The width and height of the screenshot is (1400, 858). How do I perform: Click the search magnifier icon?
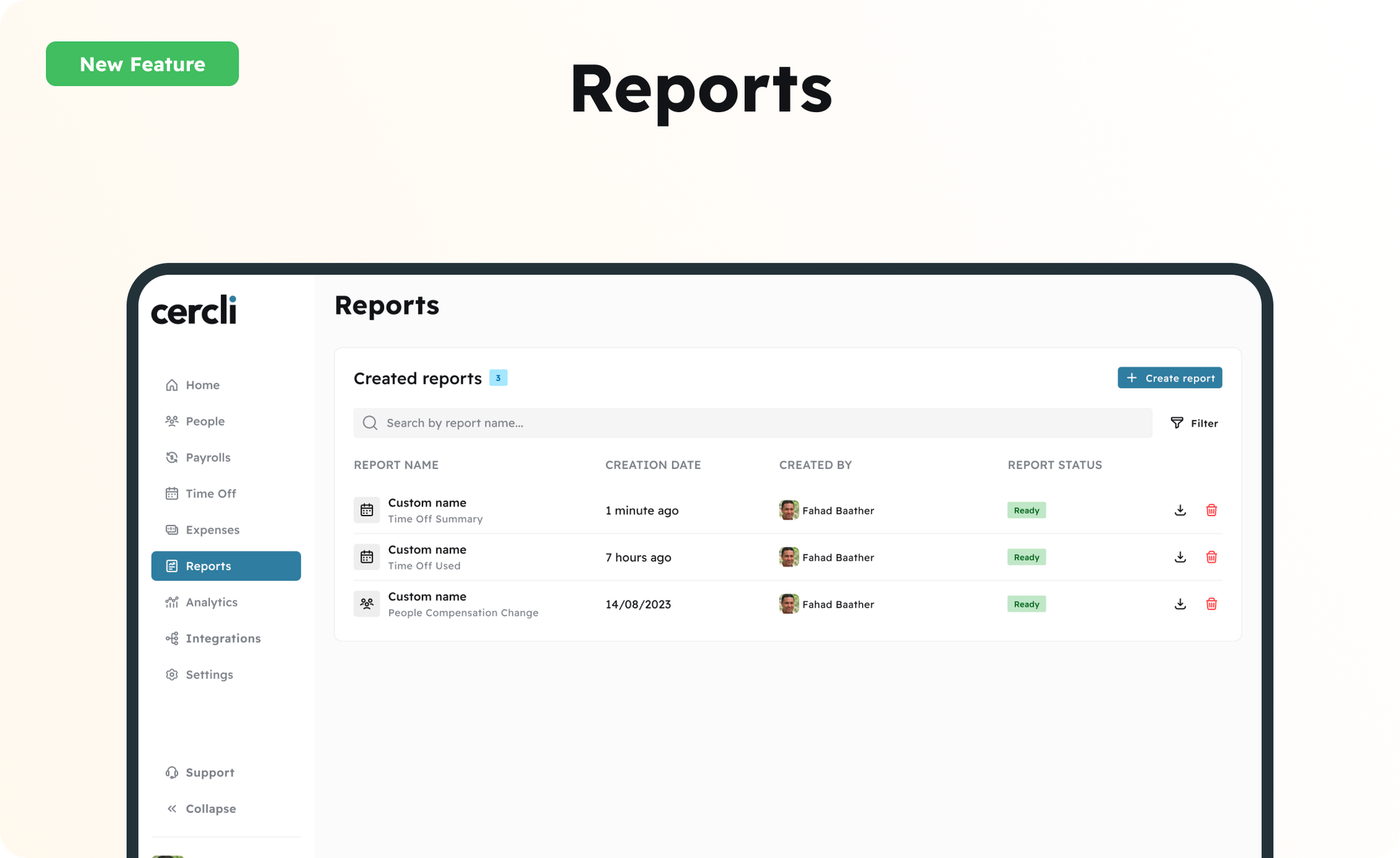click(370, 423)
